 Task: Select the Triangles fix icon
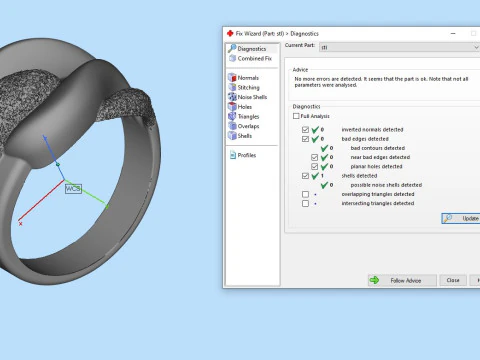tap(232, 116)
